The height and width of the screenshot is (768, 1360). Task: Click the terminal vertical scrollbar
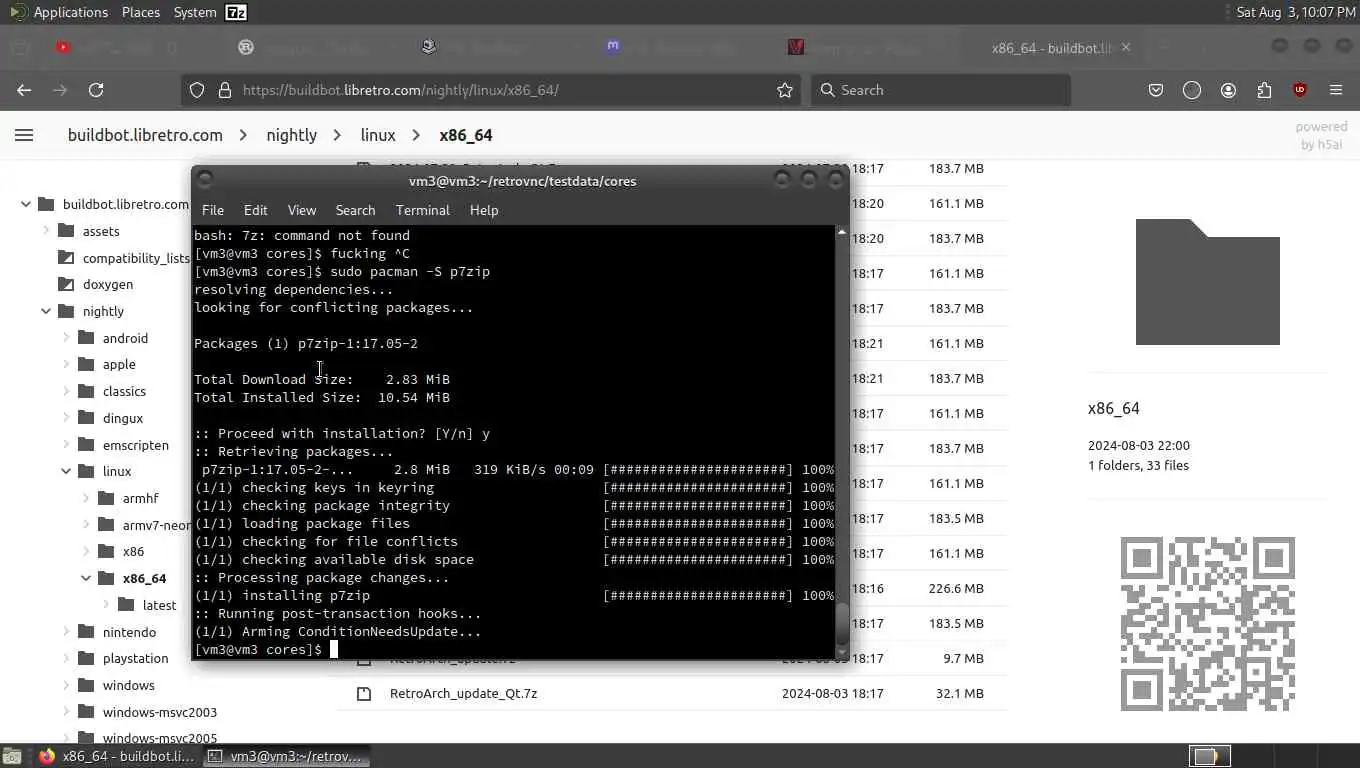[x=841, y=440]
